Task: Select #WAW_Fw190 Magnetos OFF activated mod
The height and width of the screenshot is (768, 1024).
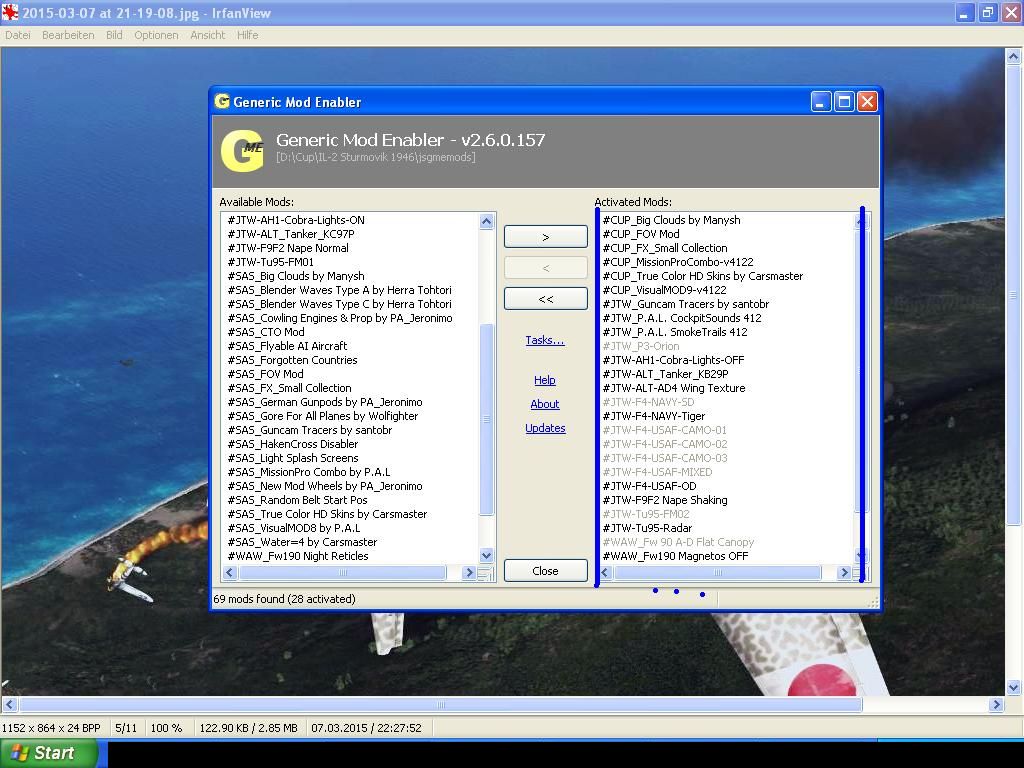Action: [675, 556]
